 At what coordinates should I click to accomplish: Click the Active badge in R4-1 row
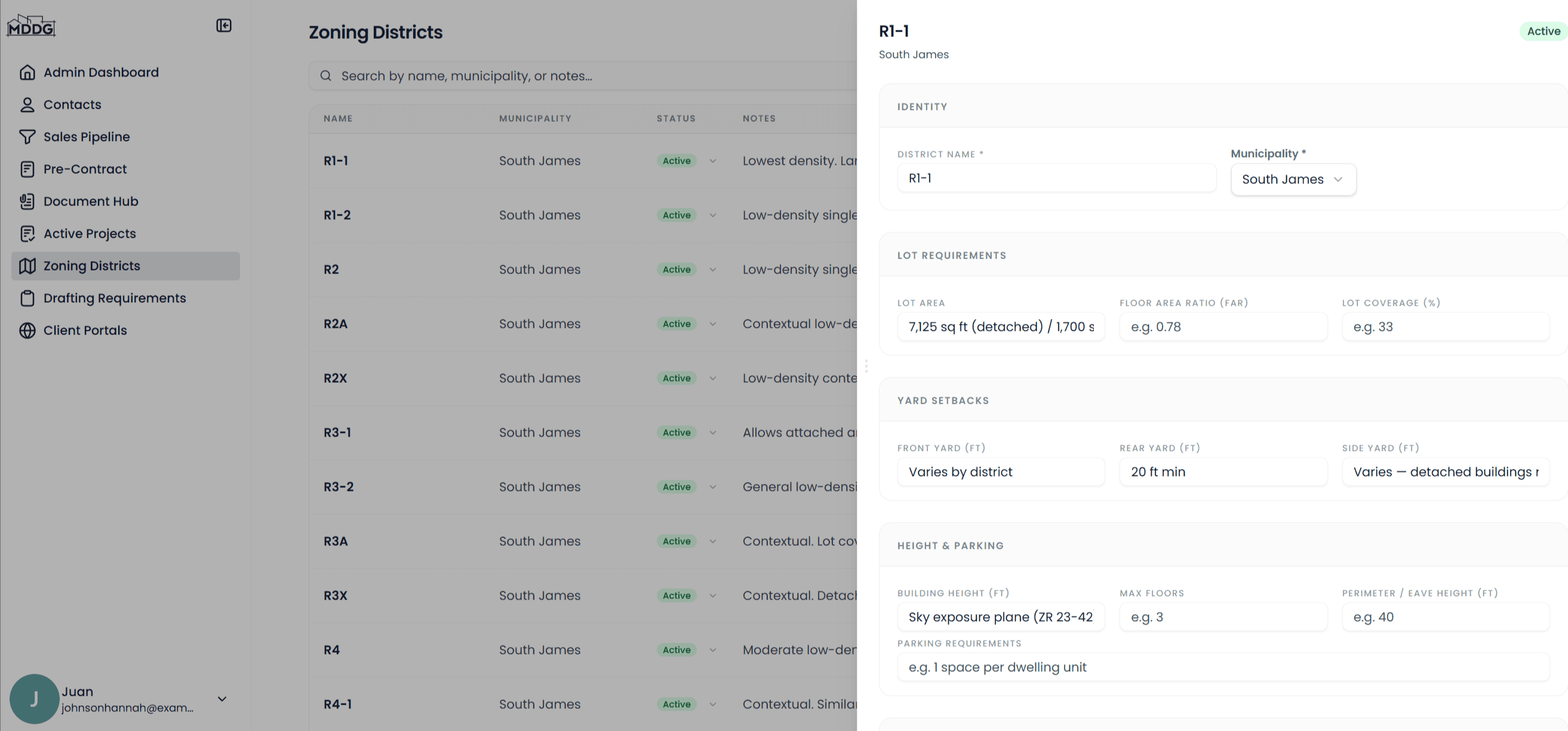[677, 704]
